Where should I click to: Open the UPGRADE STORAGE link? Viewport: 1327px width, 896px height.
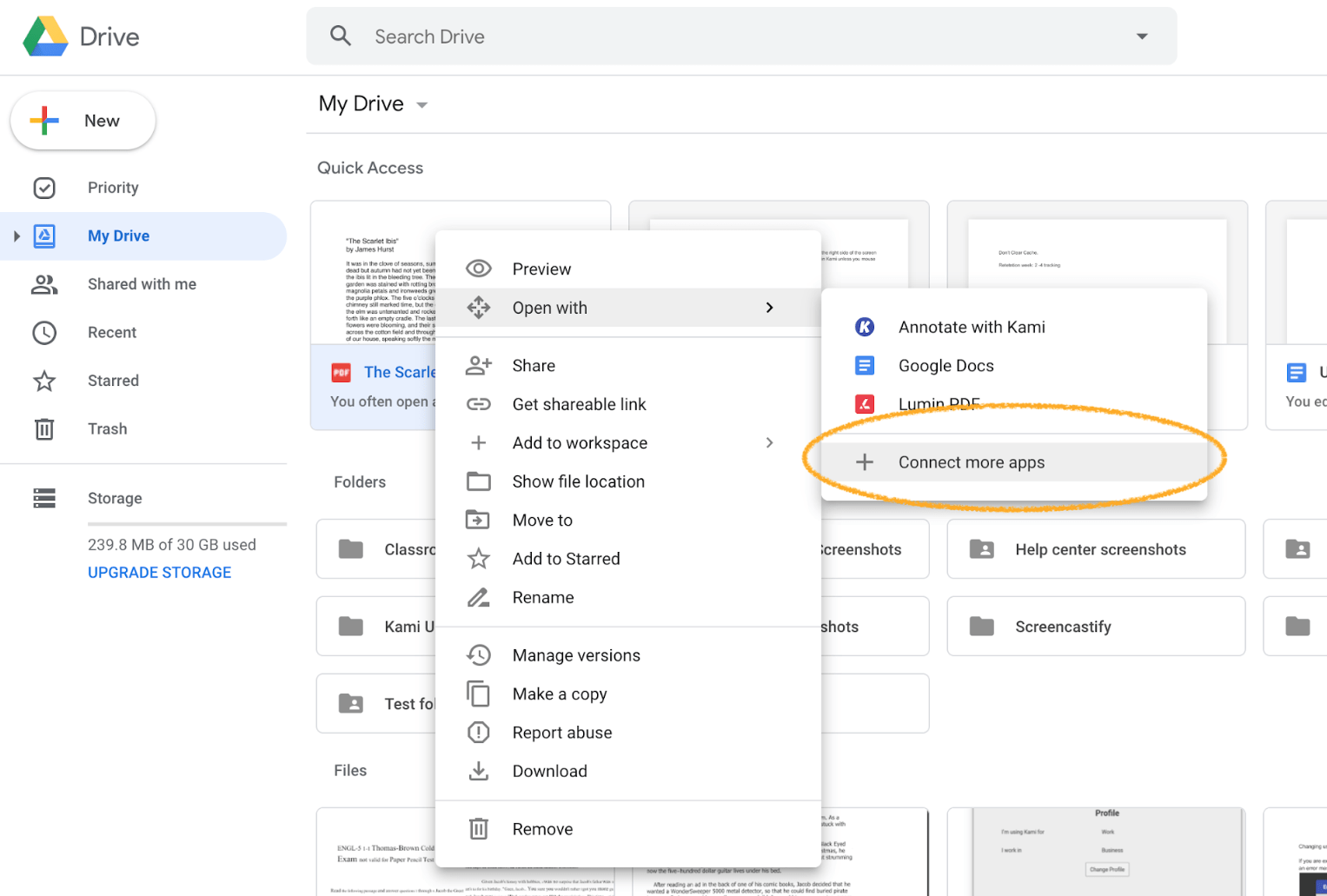tap(159, 573)
